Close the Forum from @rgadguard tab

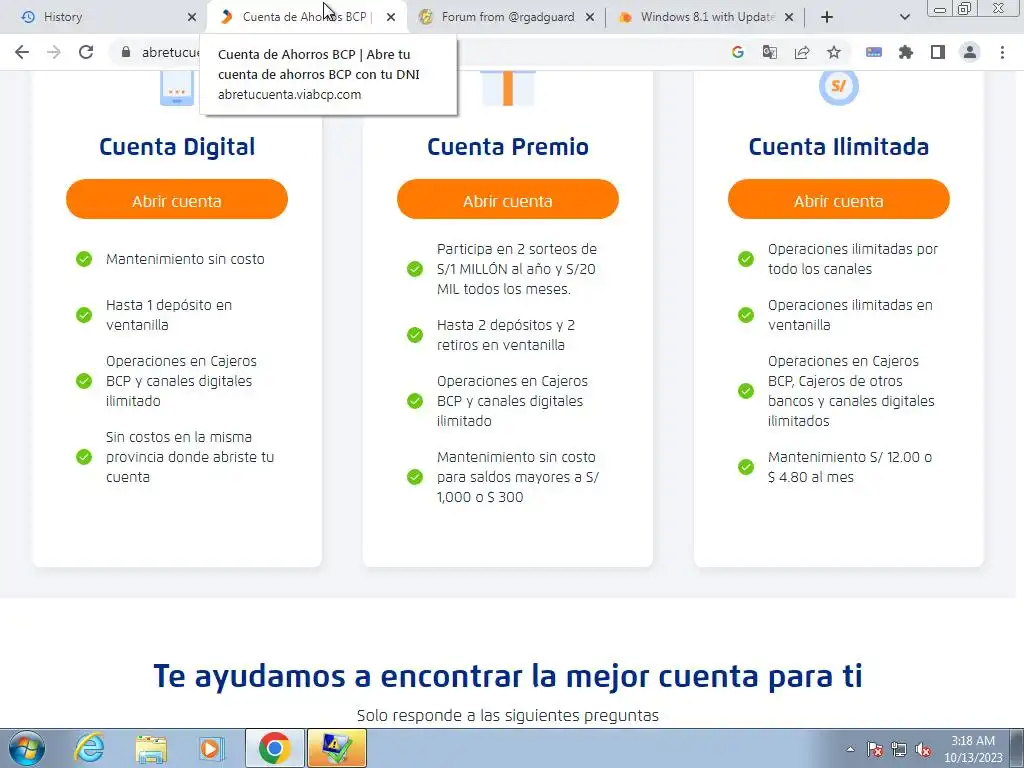590,17
